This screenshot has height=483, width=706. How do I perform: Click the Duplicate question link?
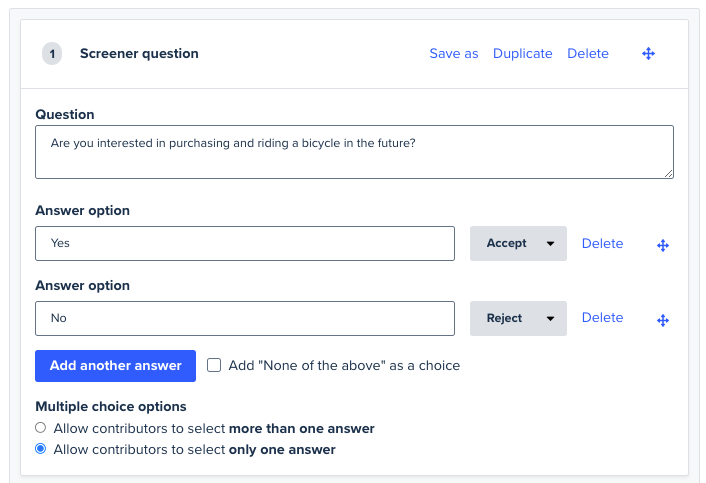click(522, 54)
